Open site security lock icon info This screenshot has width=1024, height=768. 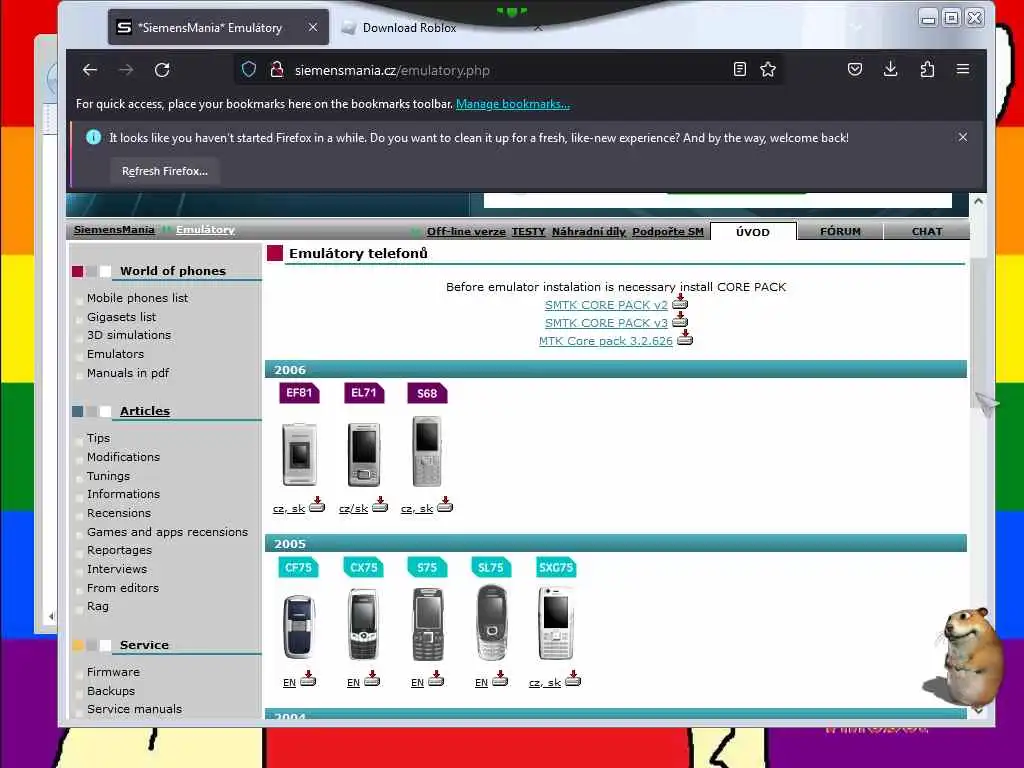[277, 70]
